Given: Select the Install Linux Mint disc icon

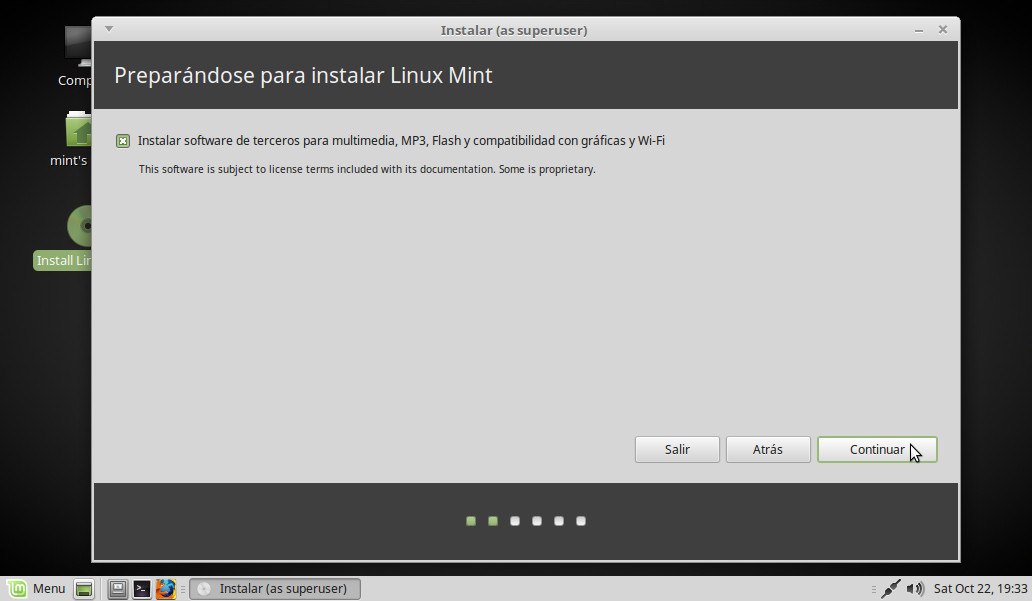Looking at the screenshot, I should click(x=78, y=226).
